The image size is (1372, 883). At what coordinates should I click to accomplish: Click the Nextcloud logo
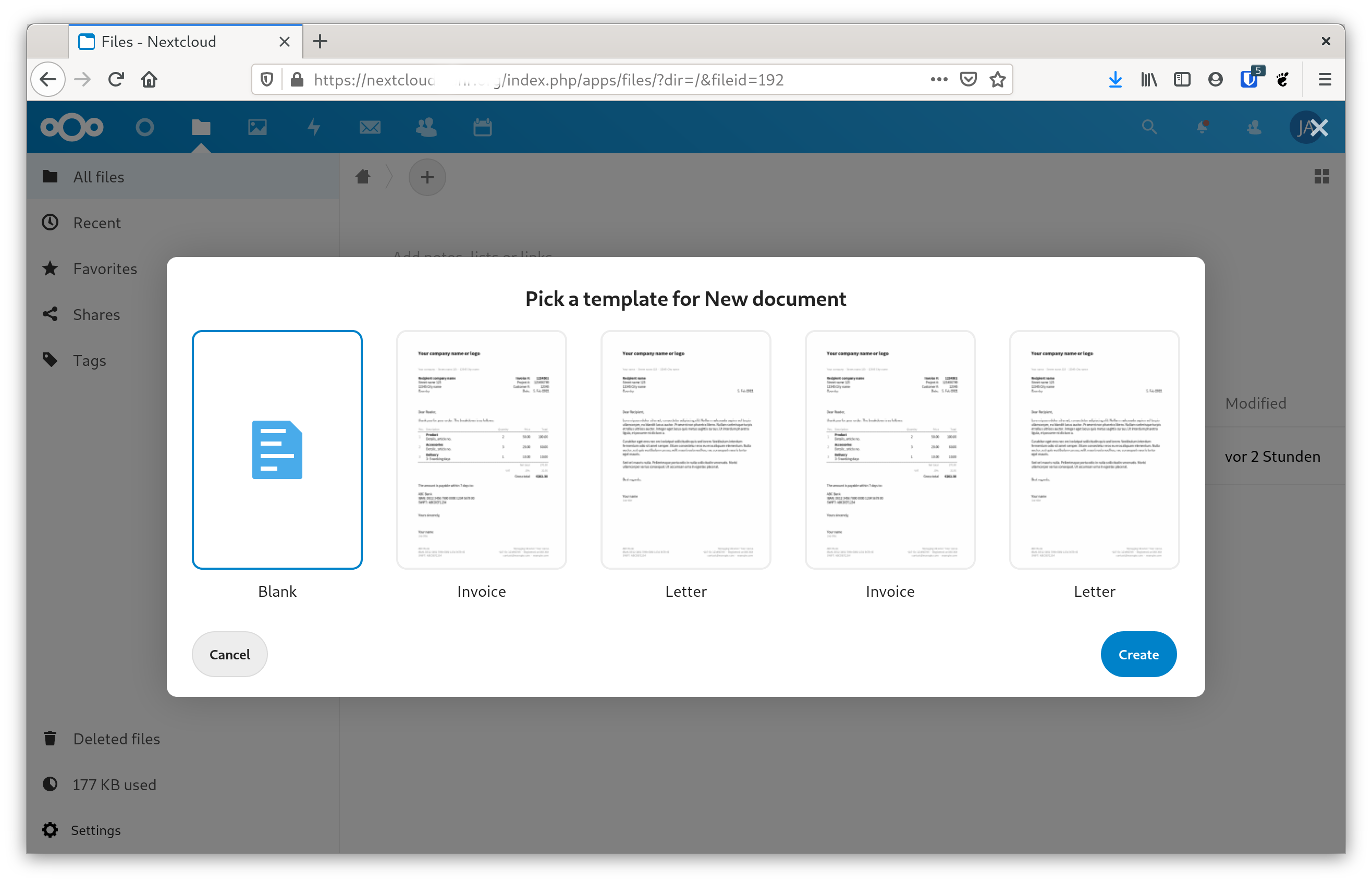pos(71,127)
